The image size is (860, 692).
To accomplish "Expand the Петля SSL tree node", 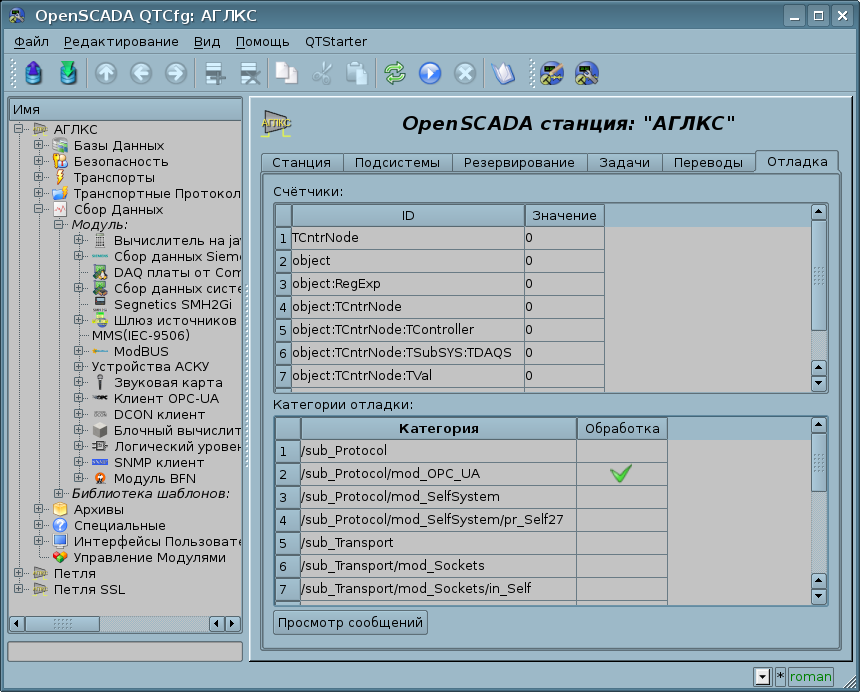I will tap(19, 590).
